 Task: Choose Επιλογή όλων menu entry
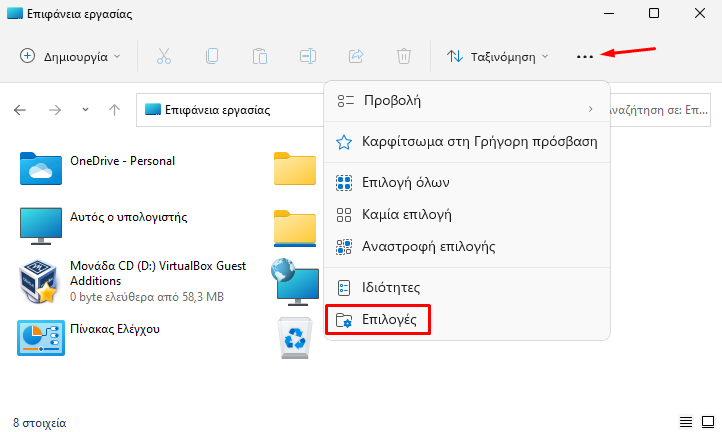tap(467, 183)
